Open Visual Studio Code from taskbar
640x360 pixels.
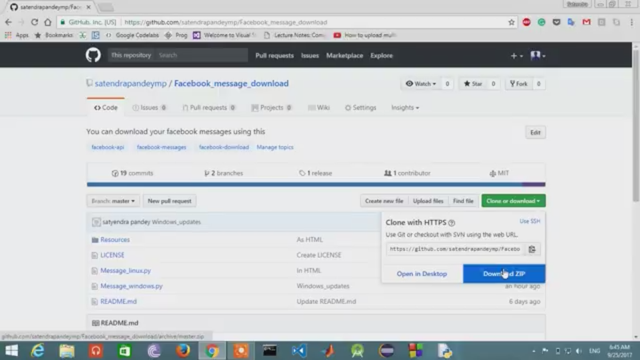click(299, 351)
